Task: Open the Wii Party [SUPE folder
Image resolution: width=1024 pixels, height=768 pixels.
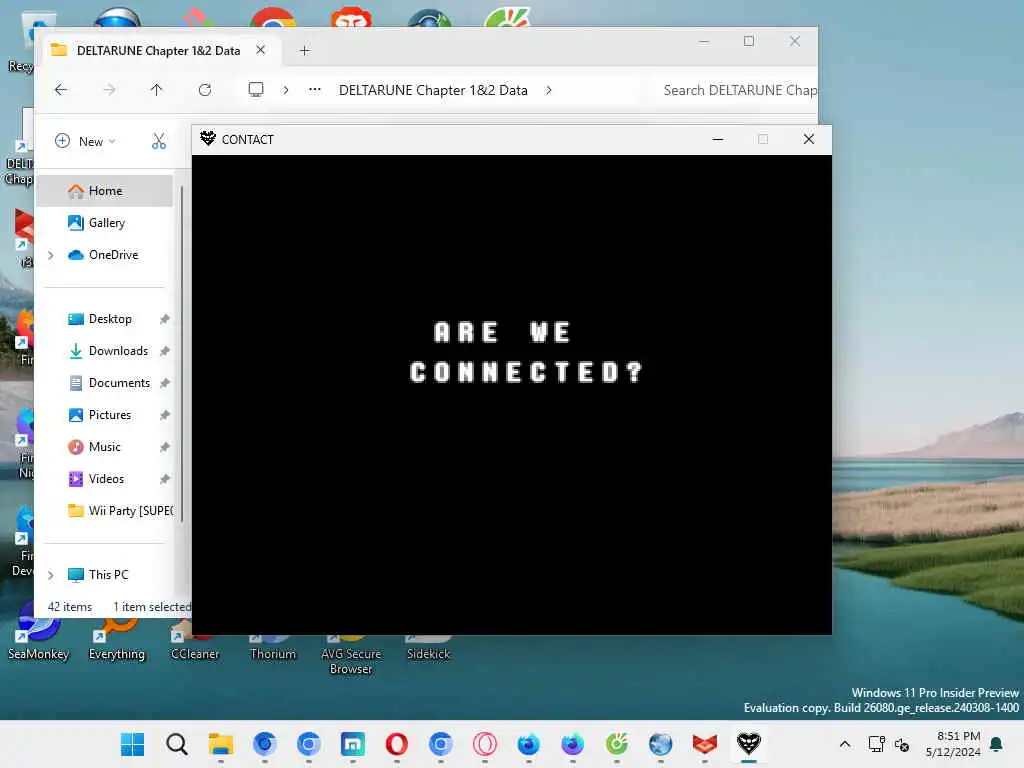Action: [x=105, y=511]
